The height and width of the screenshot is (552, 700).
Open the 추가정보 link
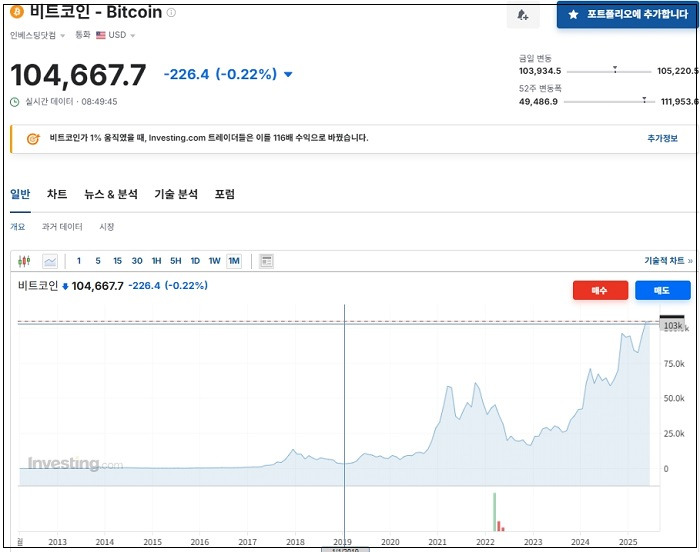click(662, 138)
